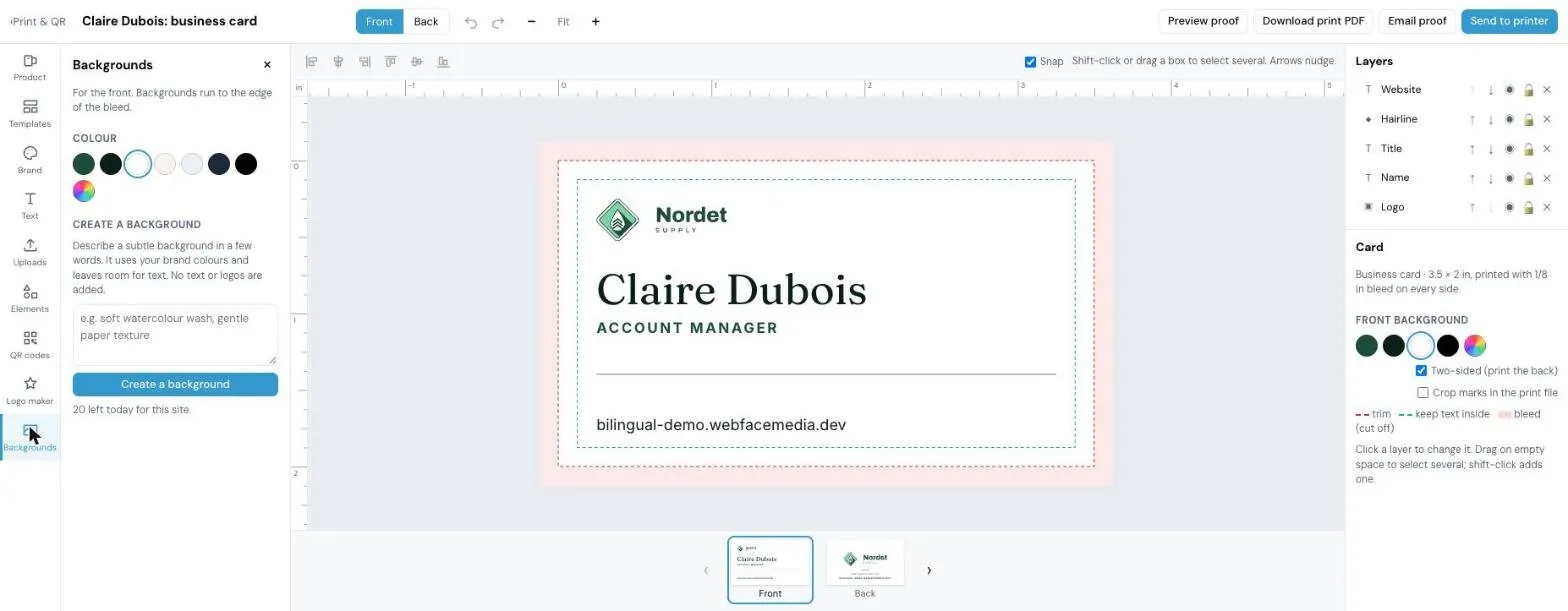Viewport: 1568px width, 611px height.
Task: Switch to the Back side tab
Action: (x=426, y=22)
